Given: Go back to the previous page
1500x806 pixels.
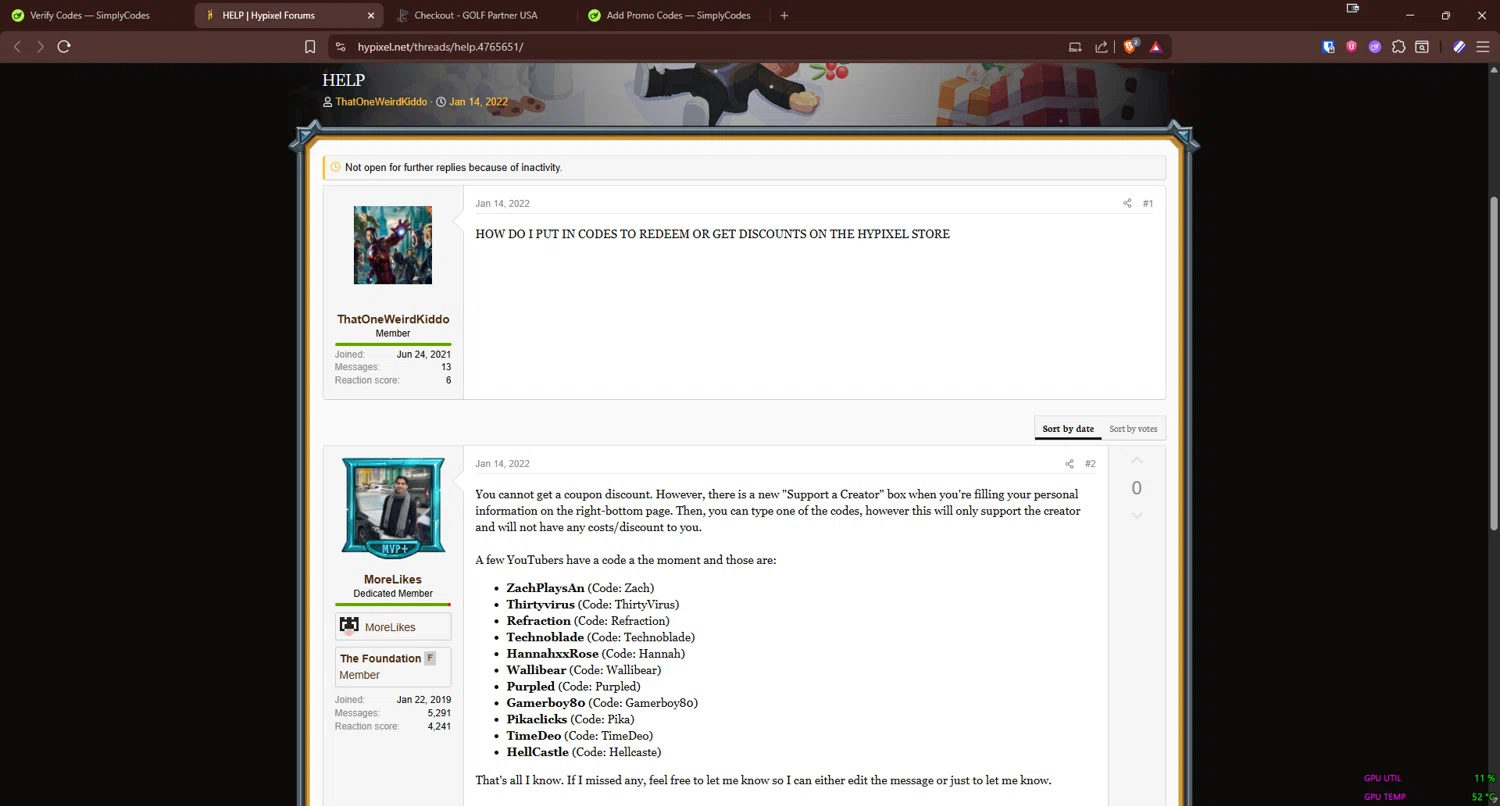Looking at the screenshot, I should [x=17, y=46].
